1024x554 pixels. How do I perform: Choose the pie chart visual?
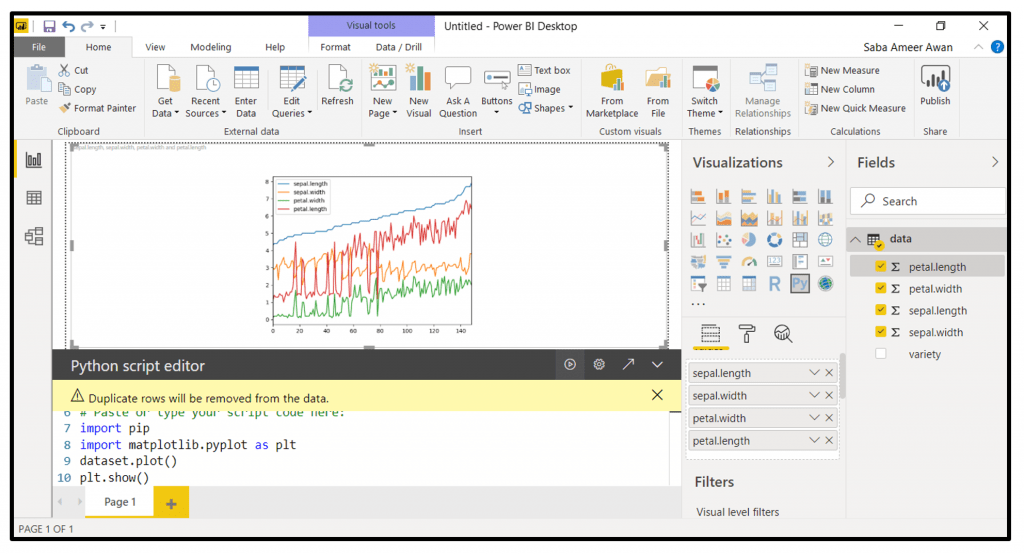coord(749,240)
